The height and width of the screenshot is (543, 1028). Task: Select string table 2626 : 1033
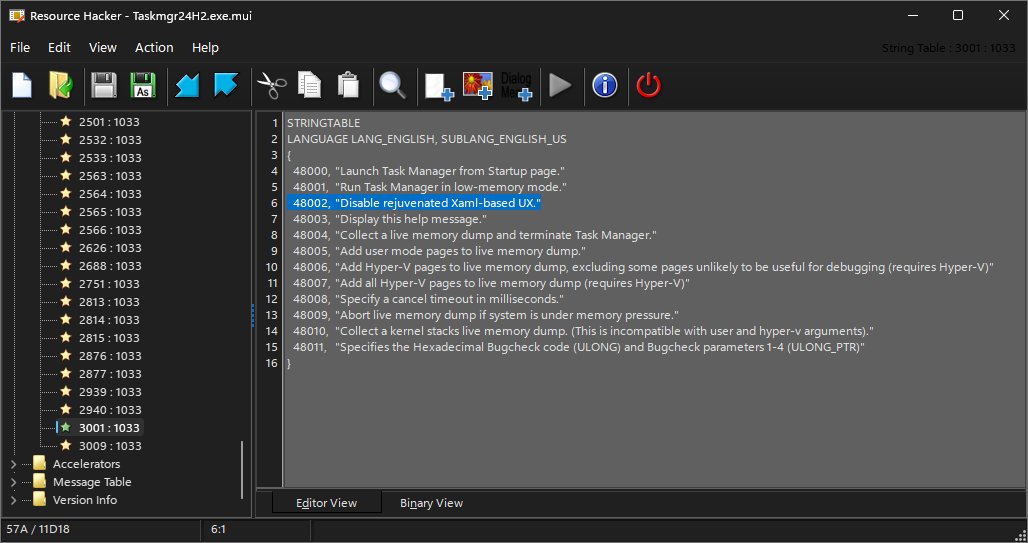tap(109, 248)
